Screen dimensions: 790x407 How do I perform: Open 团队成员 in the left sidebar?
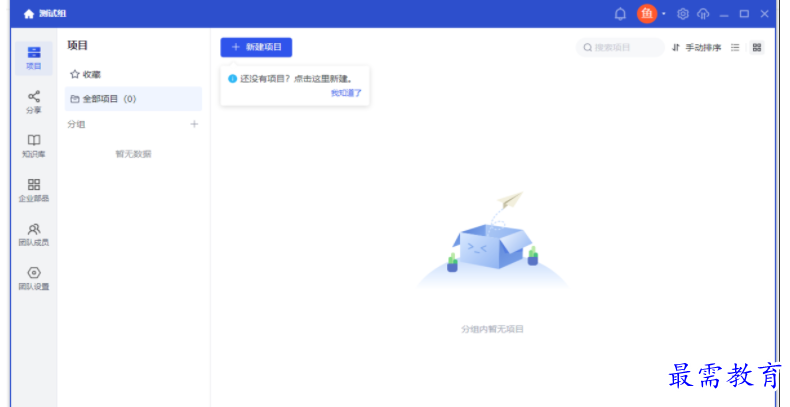pyautogui.click(x=34, y=234)
